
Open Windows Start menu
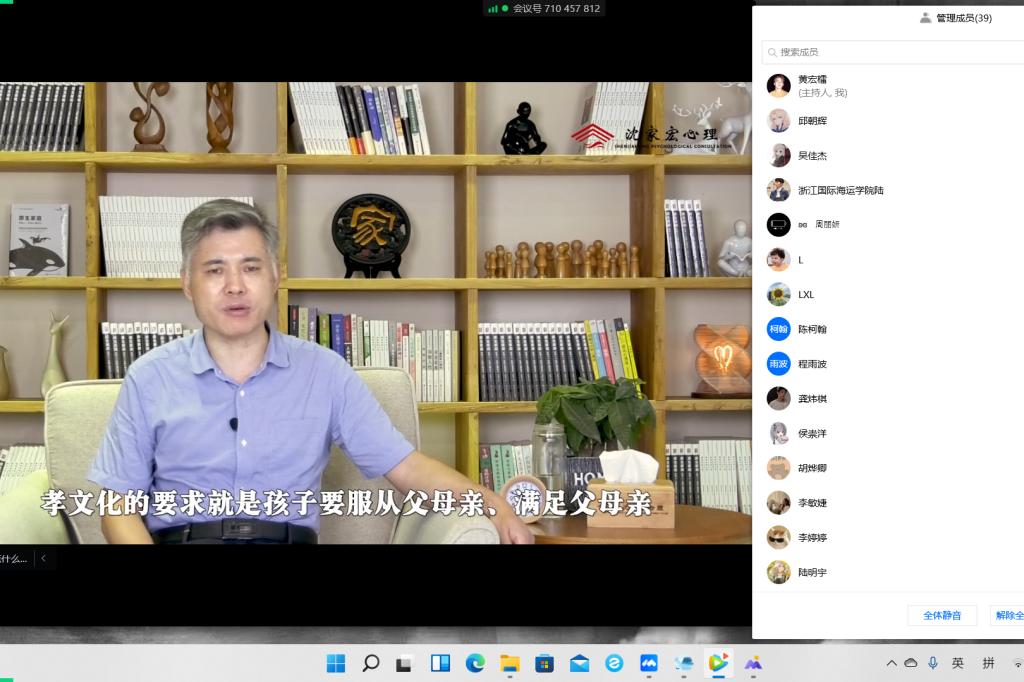(336, 663)
